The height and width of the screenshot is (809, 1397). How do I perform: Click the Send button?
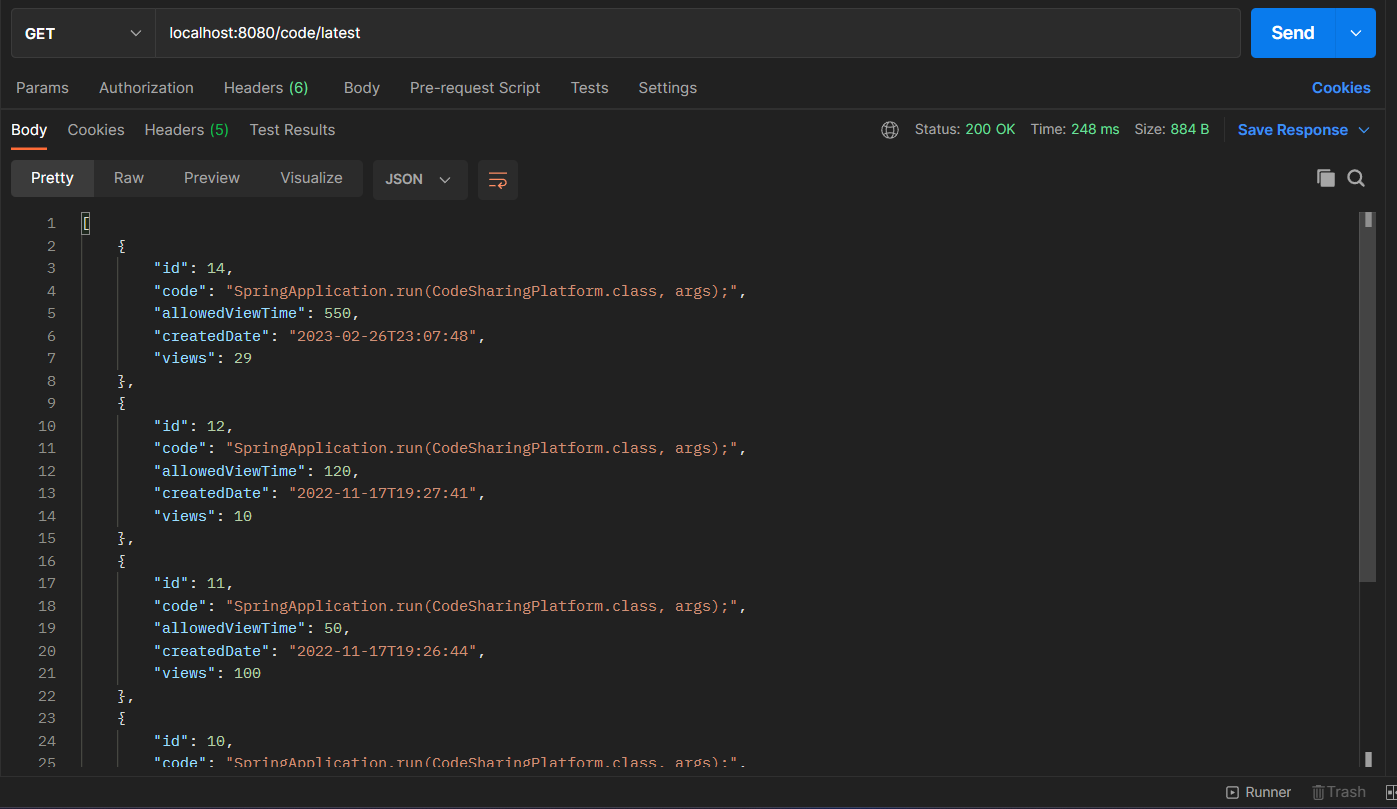1292,33
